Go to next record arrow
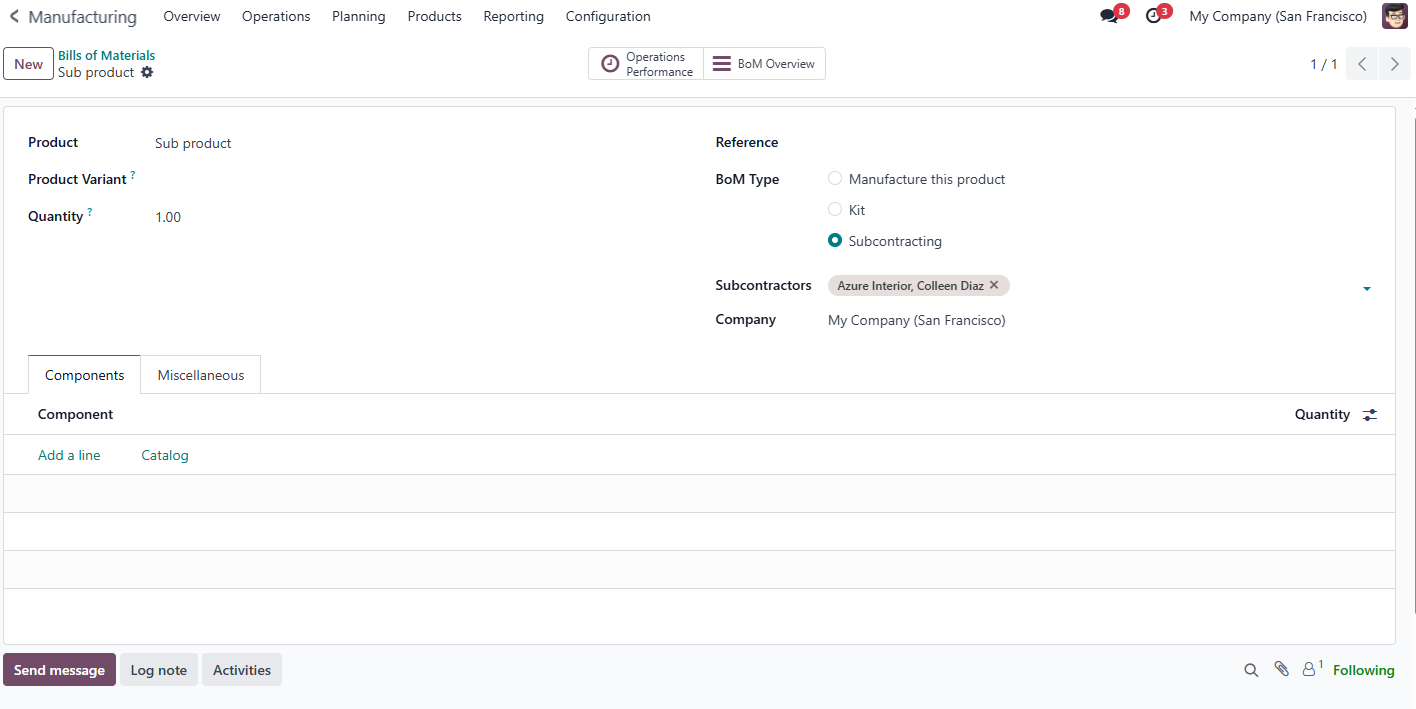The width and height of the screenshot is (1416, 709). pos(1394,64)
